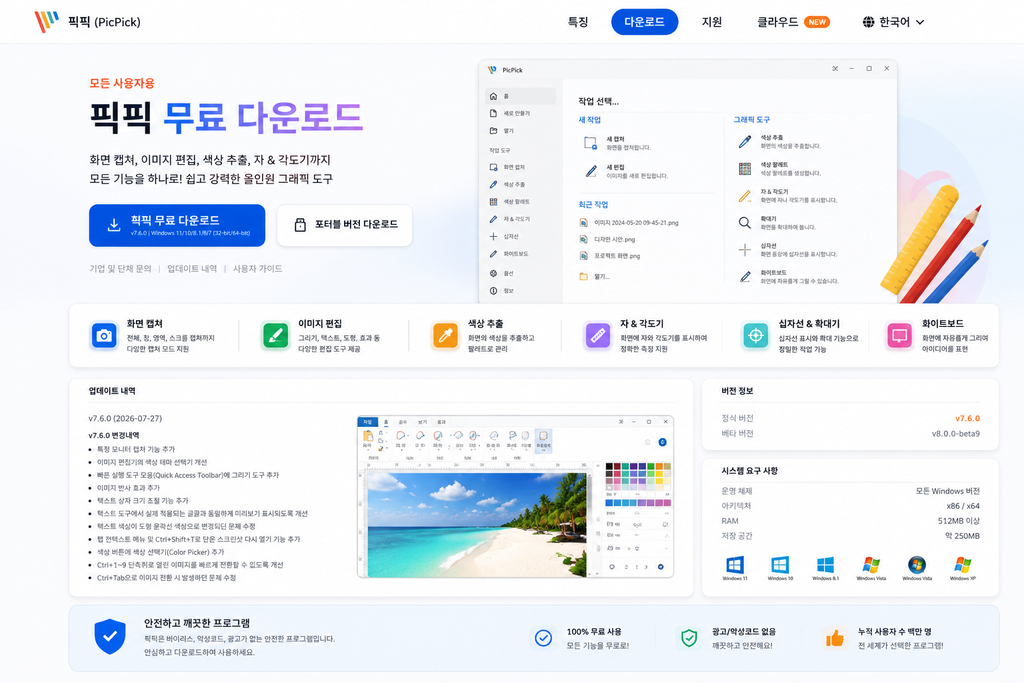Click the 십자선 & 확대기 teal crosshair icon
The height and width of the screenshot is (683, 1024).
[756, 336]
